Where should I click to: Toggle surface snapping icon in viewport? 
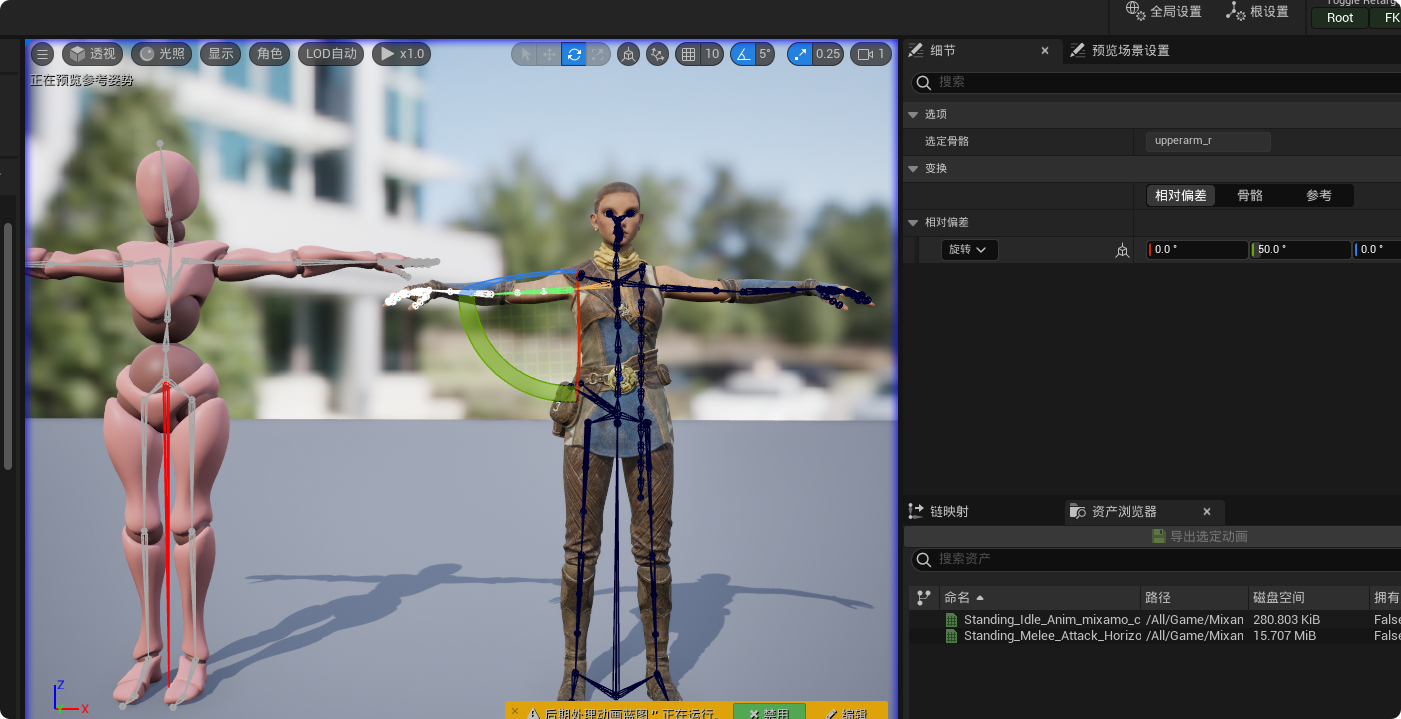(657, 54)
